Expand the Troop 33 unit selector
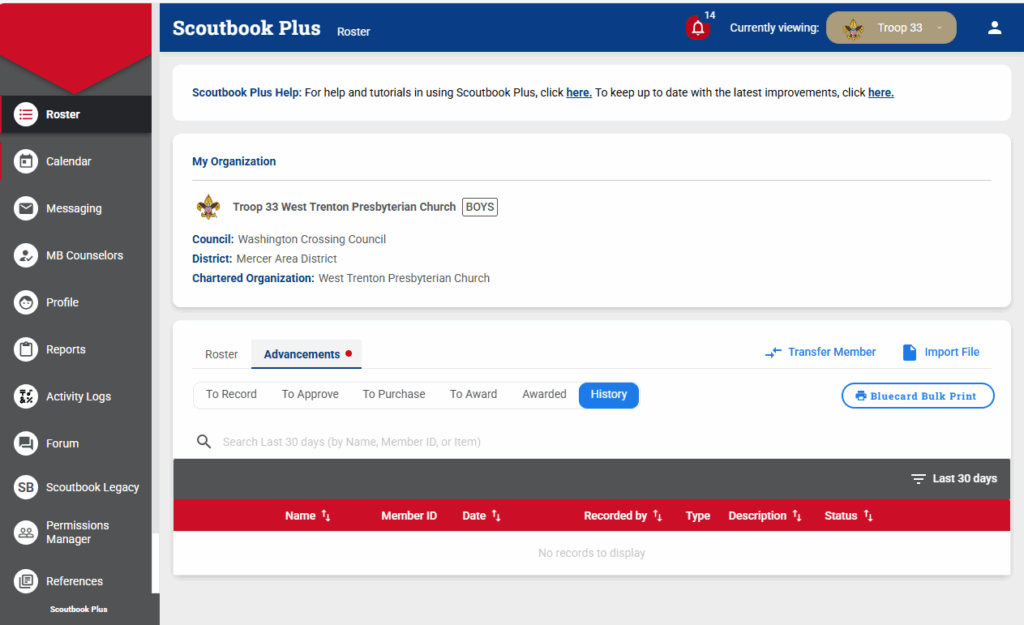This screenshot has width=1024, height=625. click(x=891, y=28)
